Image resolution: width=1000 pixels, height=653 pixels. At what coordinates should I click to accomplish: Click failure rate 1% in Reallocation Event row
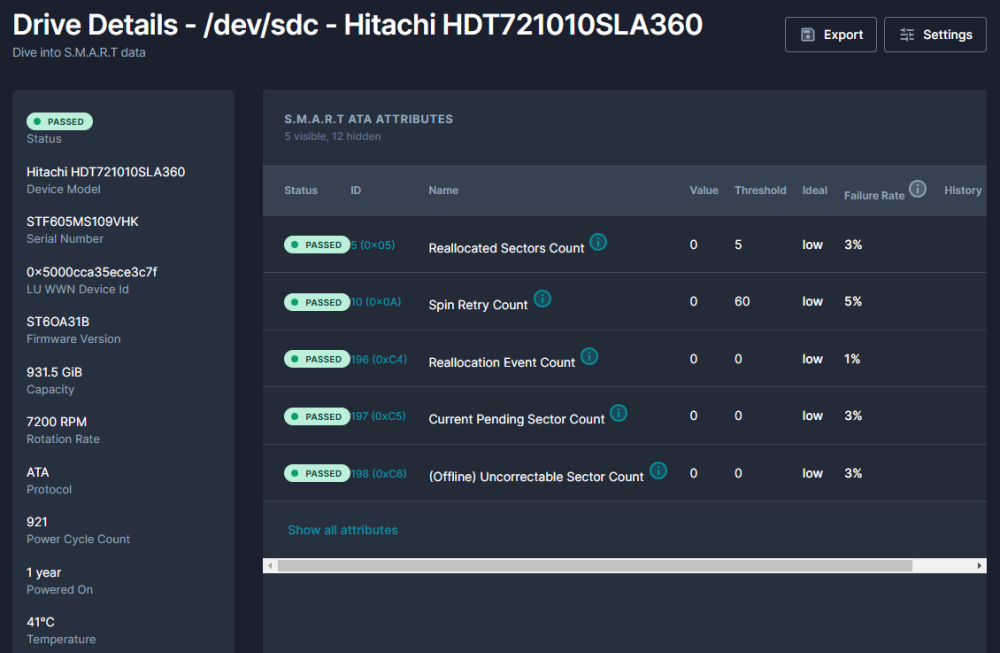(x=852, y=358)
